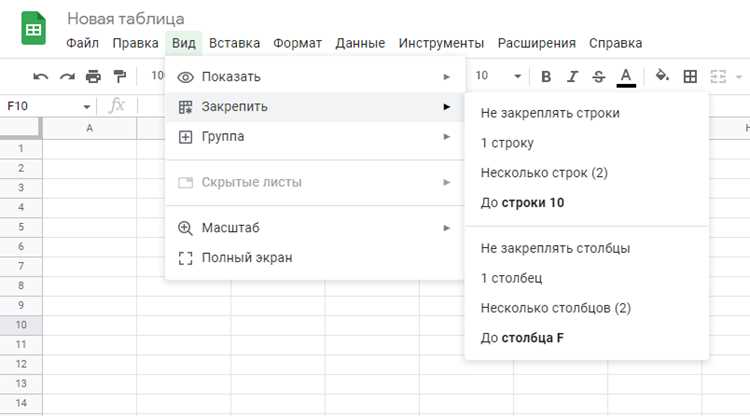Click the Скрытые листы entry

point(315,182)
